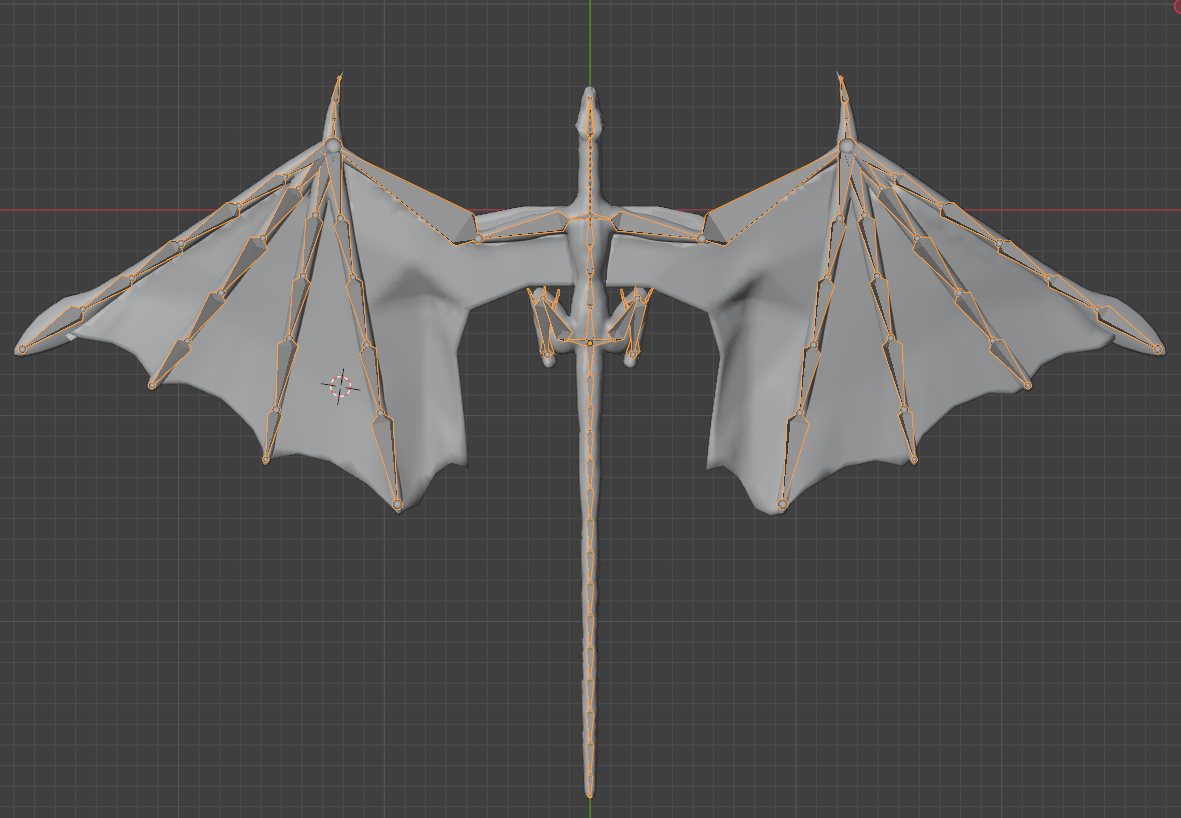This screenshot has height=818, width=1181.
Task: Select the hip joint between the hind legs
Action: (590, 343)
